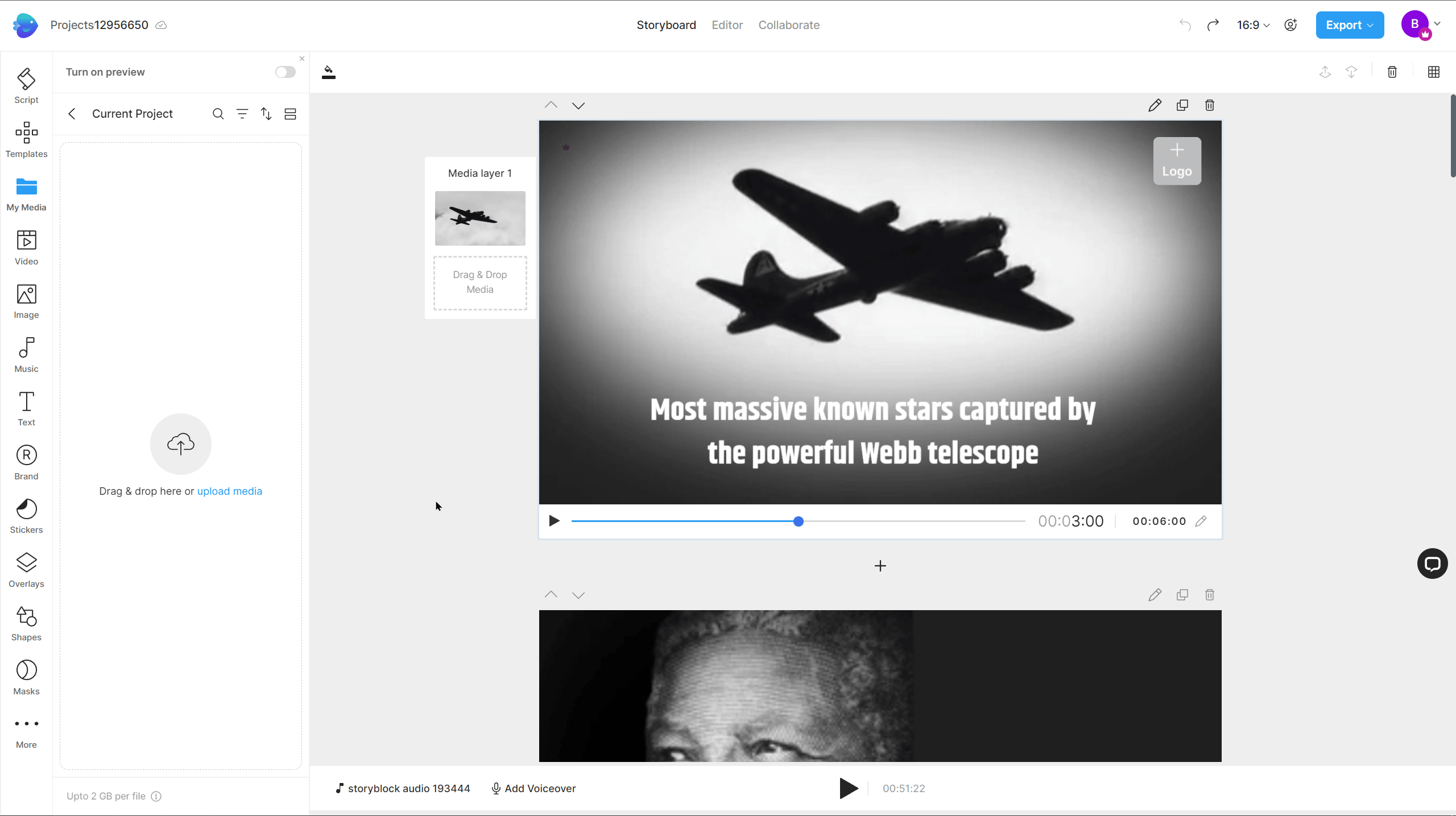Open the grid view of scenes
1456x816 pixels.
click(x=1434, y=72)
